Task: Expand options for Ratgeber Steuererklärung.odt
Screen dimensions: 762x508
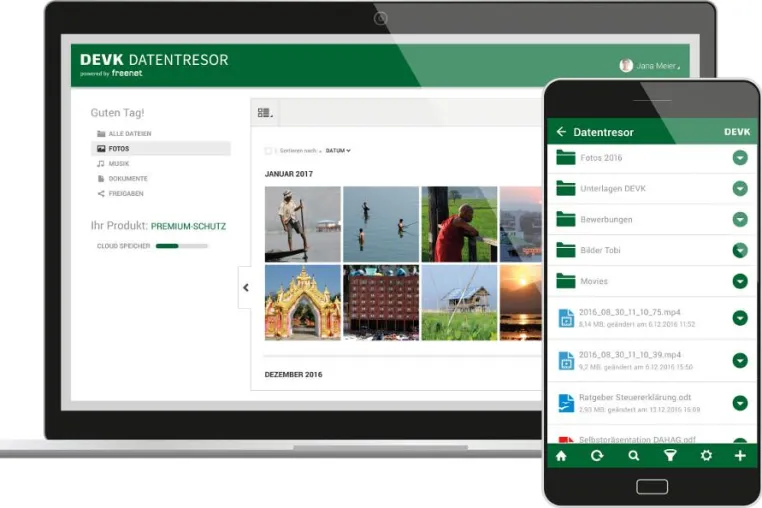Action: 740,403
